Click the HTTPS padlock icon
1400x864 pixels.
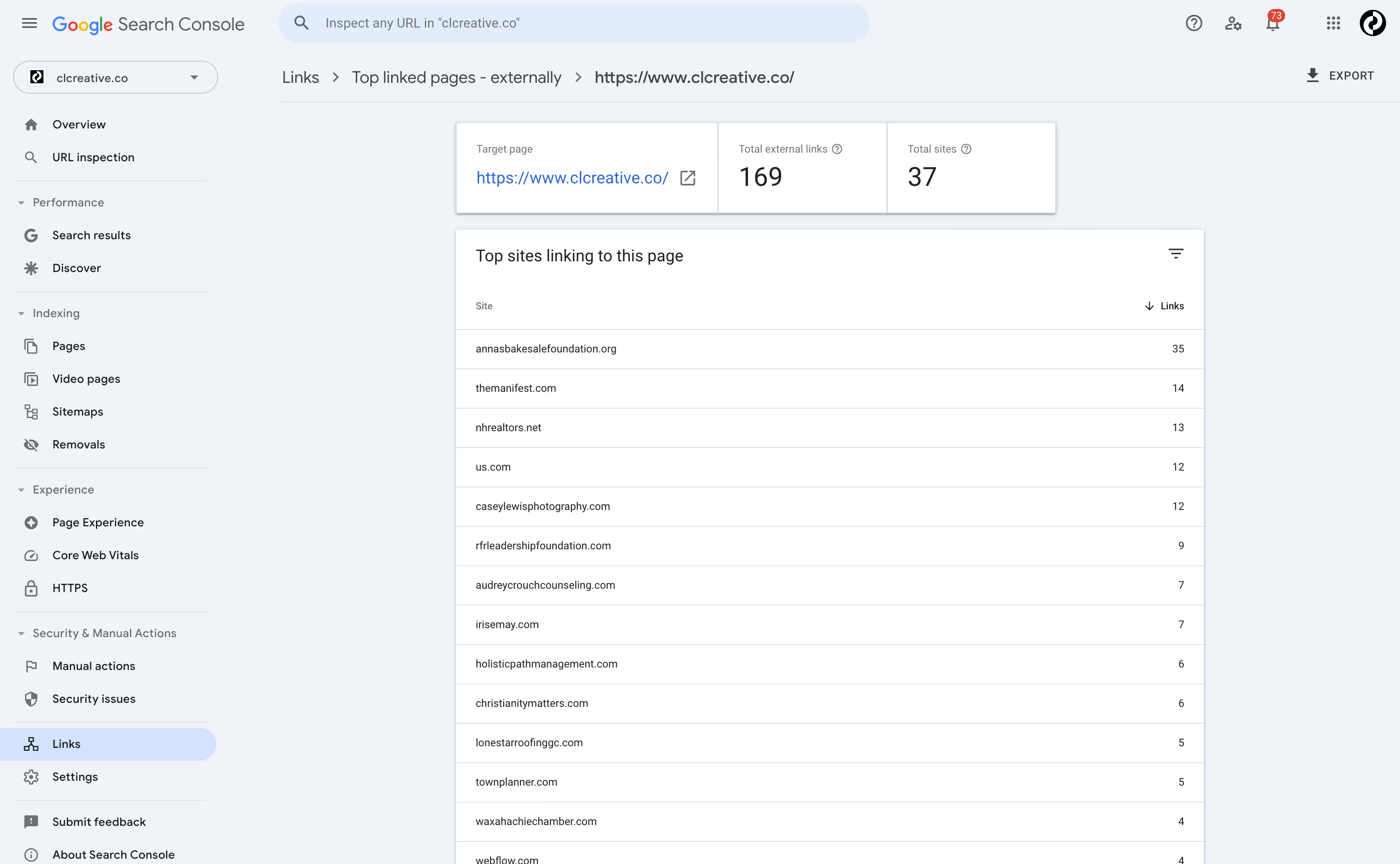click(x=32, y=588)
